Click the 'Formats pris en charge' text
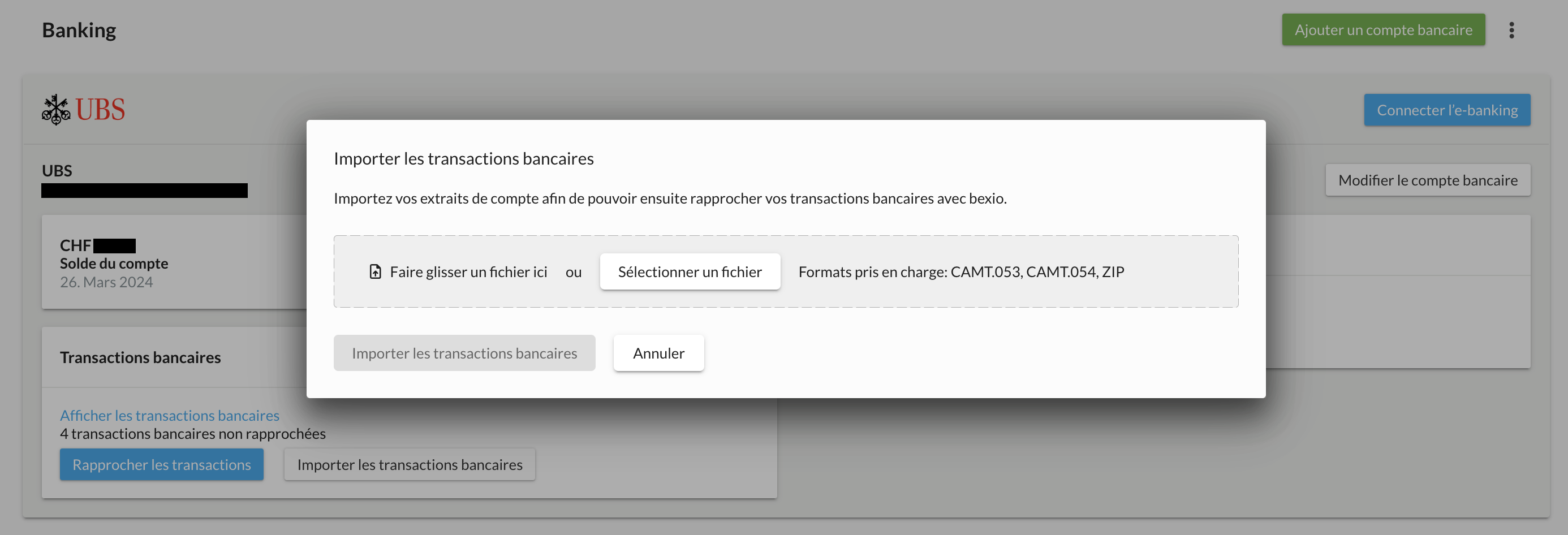Viewport: 1568px width, 535px height. click(x=960, y=271)
